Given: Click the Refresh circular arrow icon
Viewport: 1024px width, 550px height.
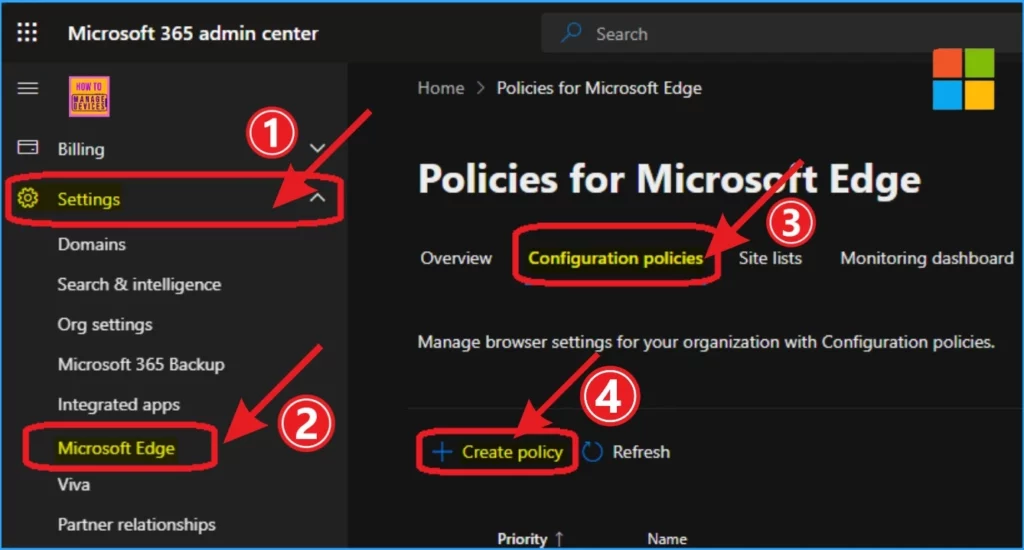Looking at the screenshot, I should point(592,451).
